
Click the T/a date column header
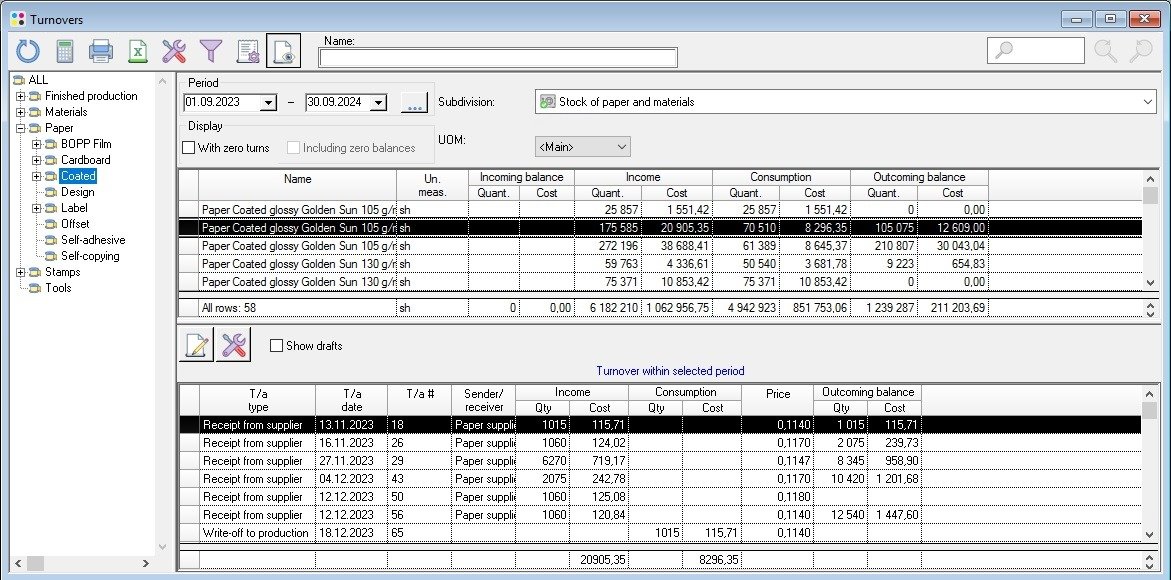click(351, 399)
